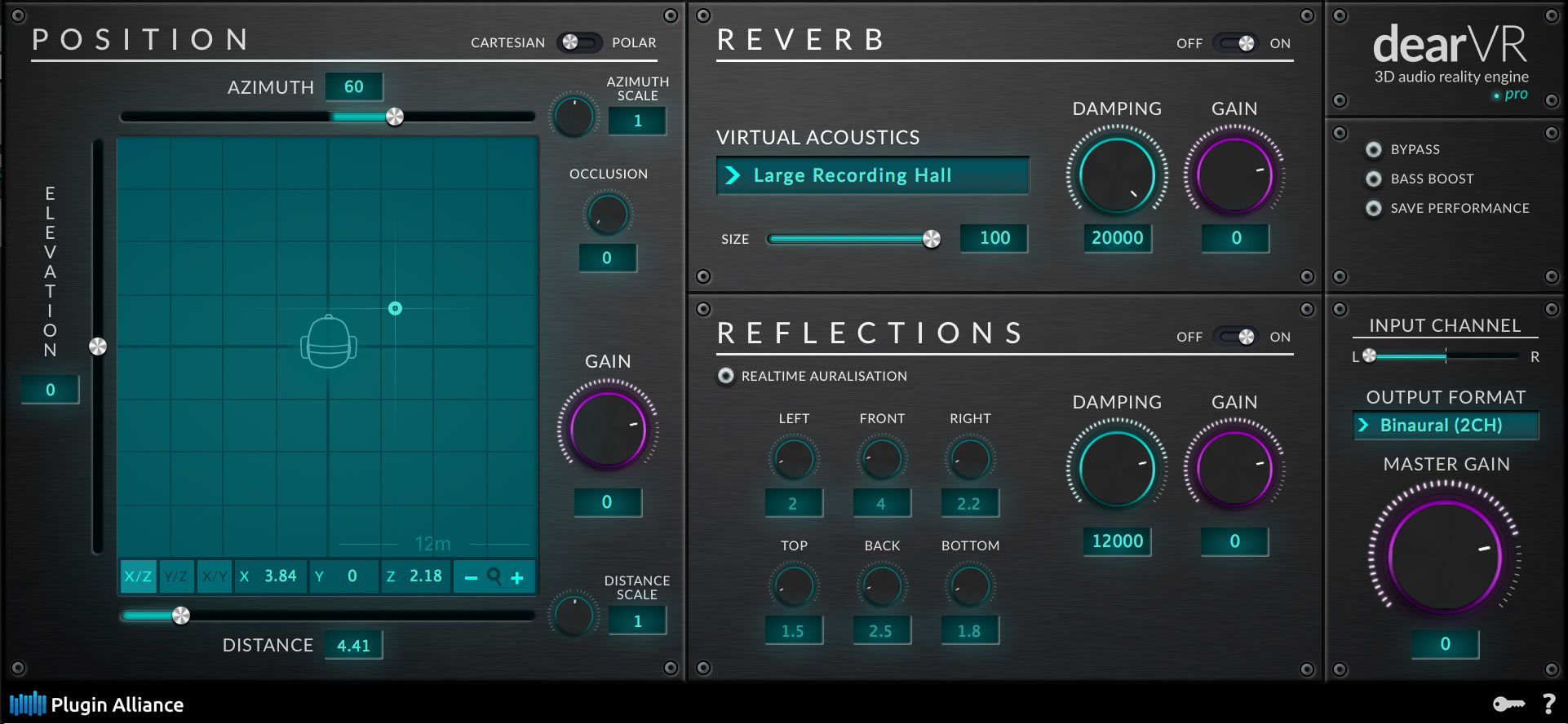Click the Back reflection value 2.5
The height and width of the screenshot is (724, 1568).
click(881, 631)
